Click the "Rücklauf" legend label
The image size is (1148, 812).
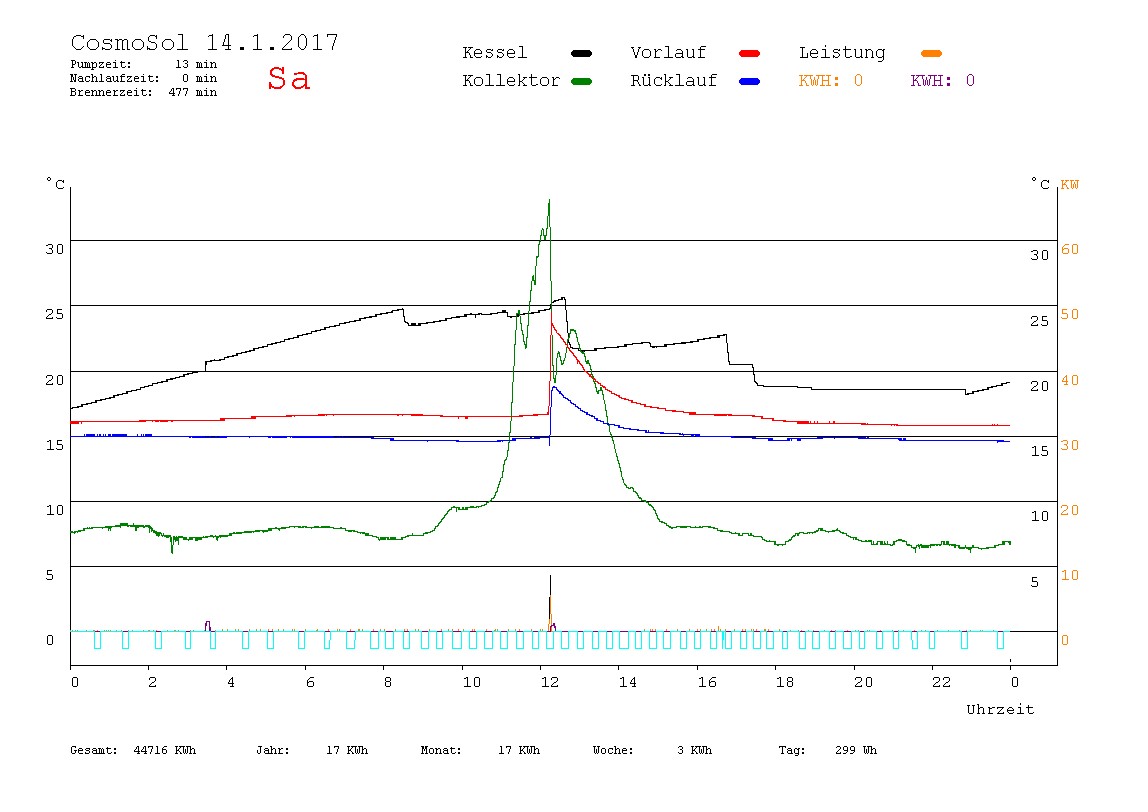(674, 81)
